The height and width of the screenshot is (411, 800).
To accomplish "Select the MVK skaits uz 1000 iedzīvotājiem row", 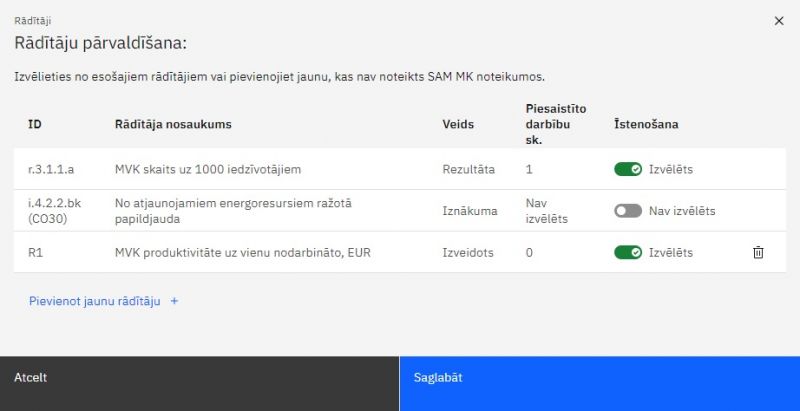I will (x=207, y=169).
